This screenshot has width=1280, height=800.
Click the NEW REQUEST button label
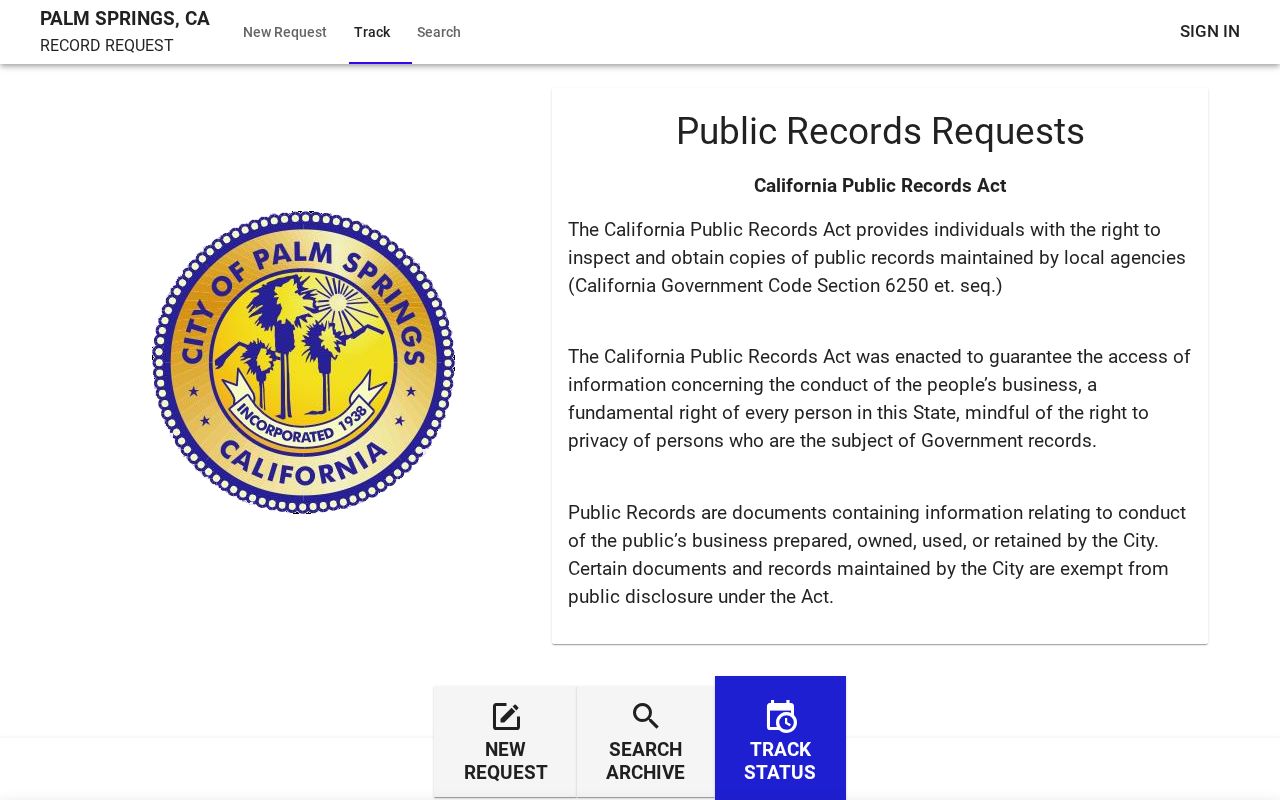click(x=506, y=761)
